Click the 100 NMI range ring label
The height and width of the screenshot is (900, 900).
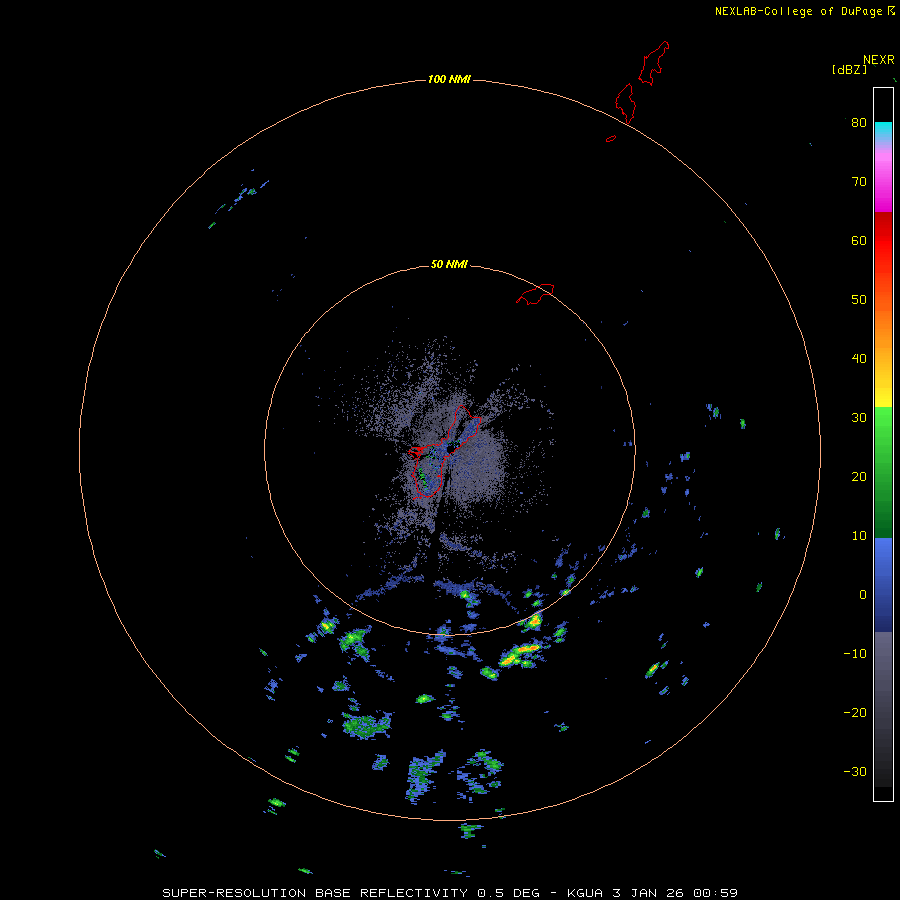coord(449,79)
